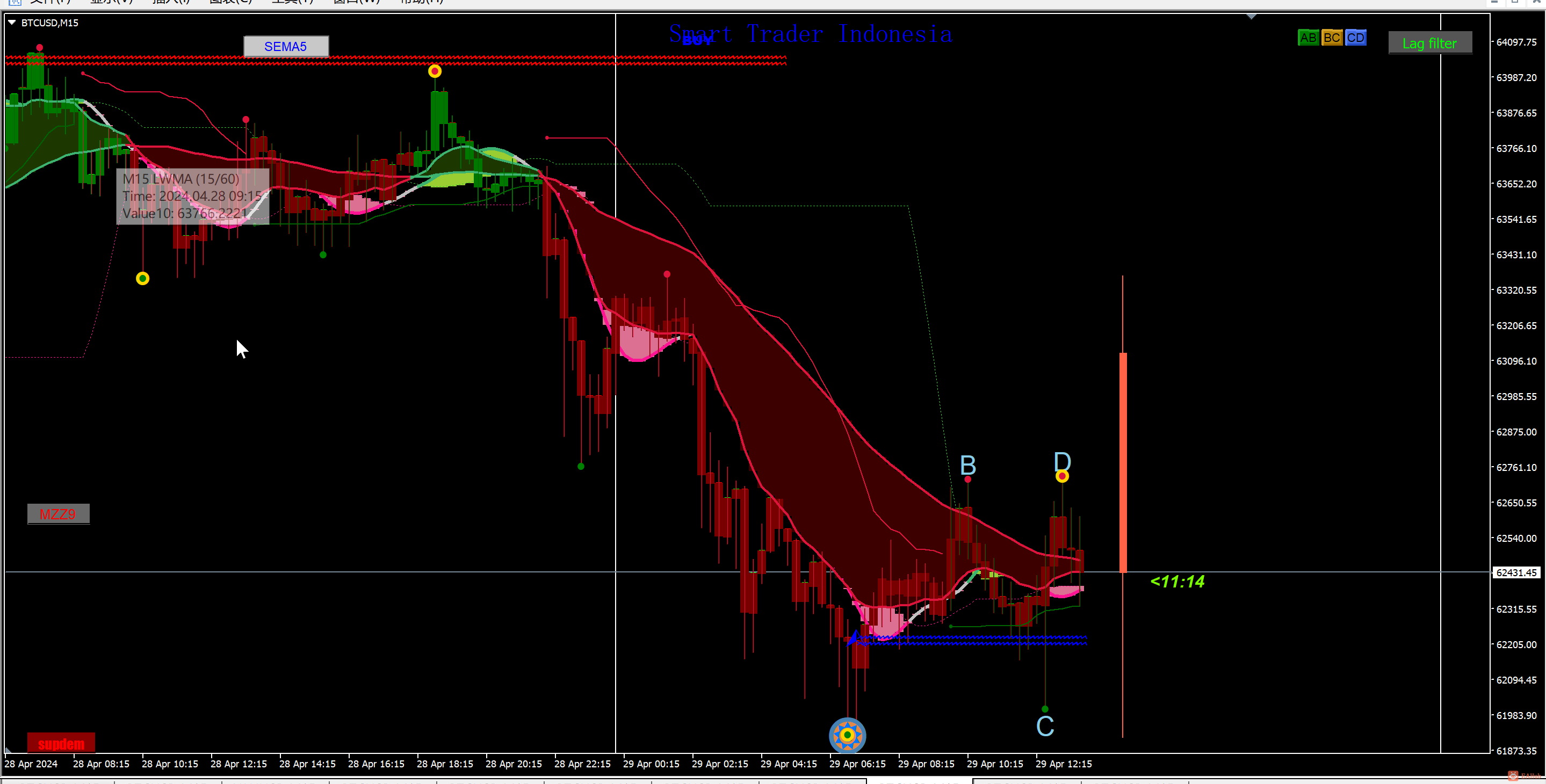Click the red supdem label
Image resolution: width=1546 pixels, height=784 pixels.
coord(61,744)
